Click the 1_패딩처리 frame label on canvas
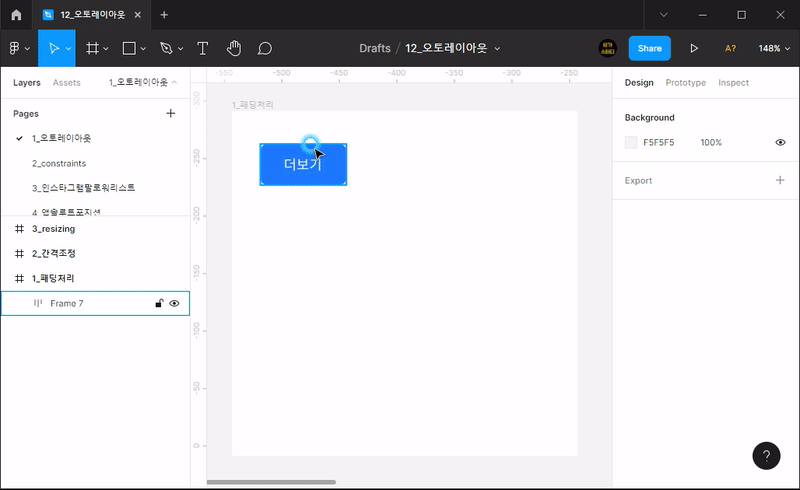The image size is (800, 490). tap(253, 105)
